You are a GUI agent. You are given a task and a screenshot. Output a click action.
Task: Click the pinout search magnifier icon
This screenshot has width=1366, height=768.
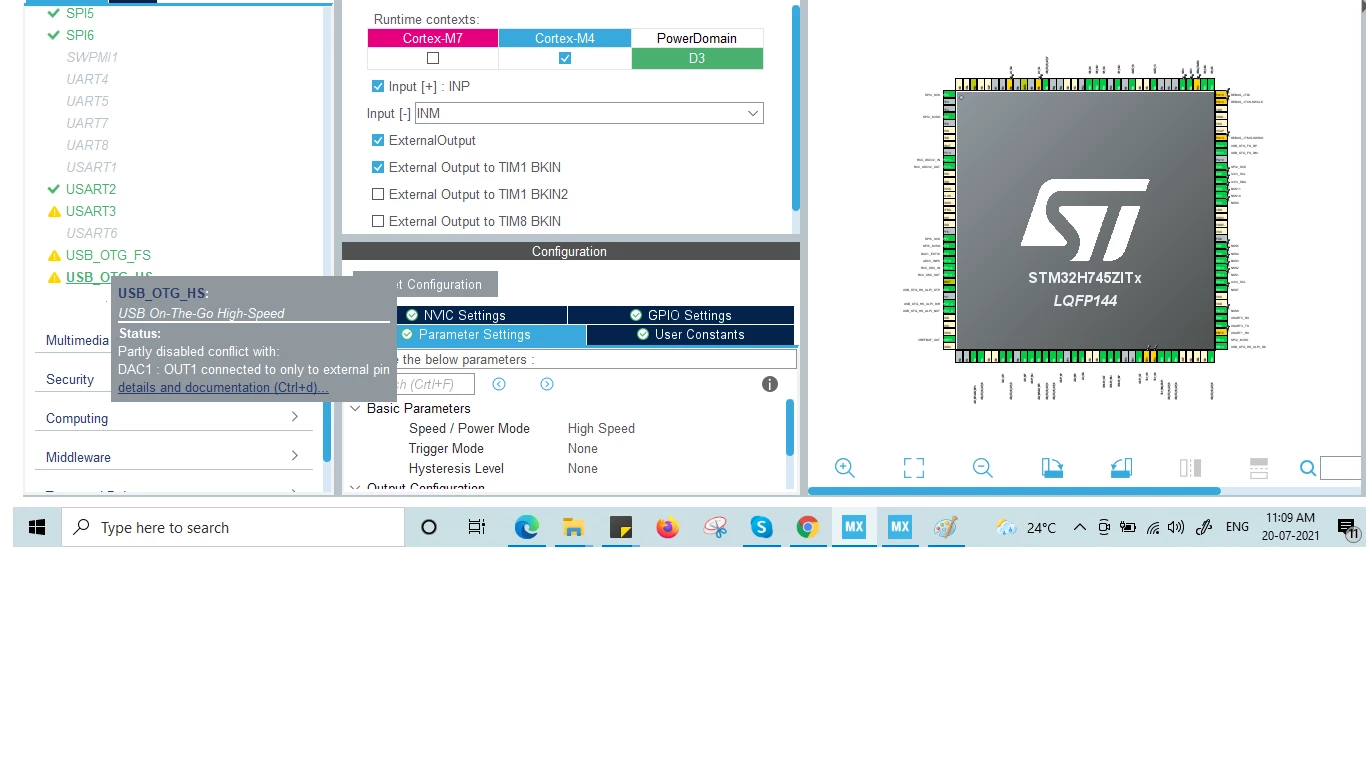1308,468
